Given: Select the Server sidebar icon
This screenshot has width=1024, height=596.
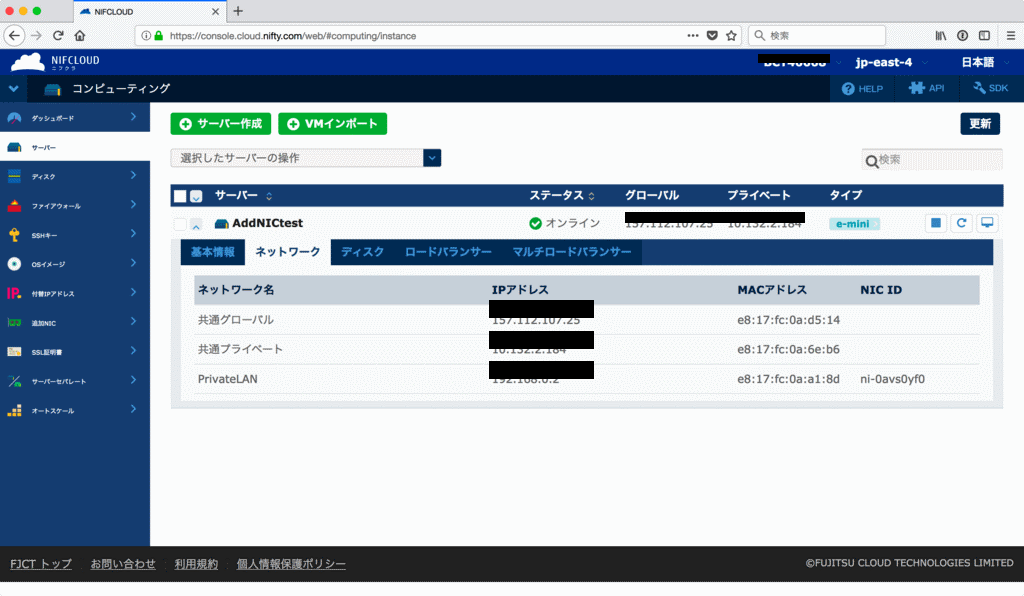Looking at the screenshot, I should tap(14, 148).
